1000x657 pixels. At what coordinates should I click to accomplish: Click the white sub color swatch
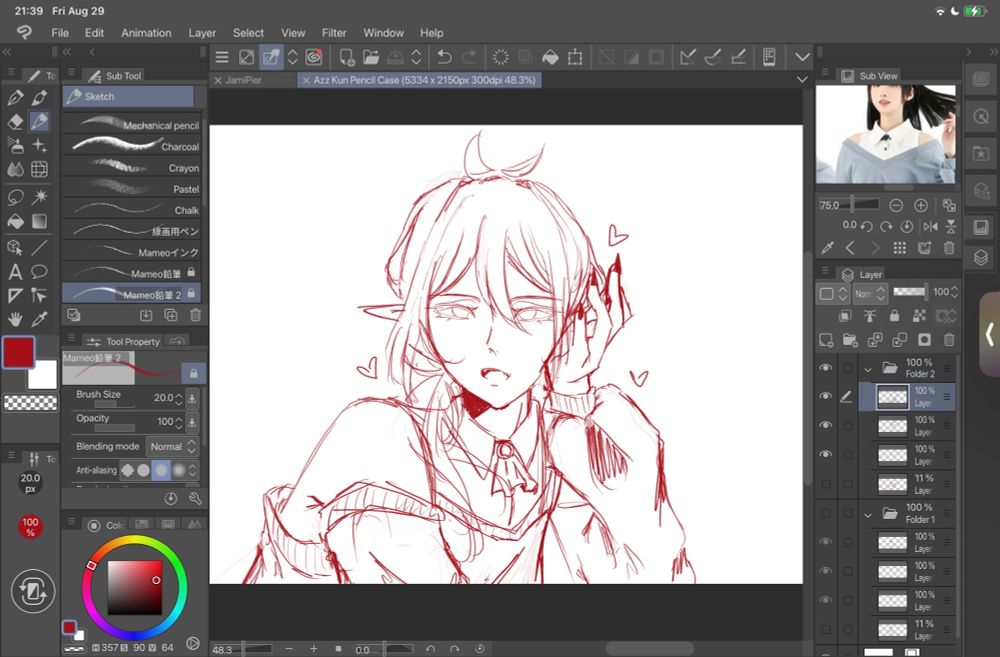44,376
